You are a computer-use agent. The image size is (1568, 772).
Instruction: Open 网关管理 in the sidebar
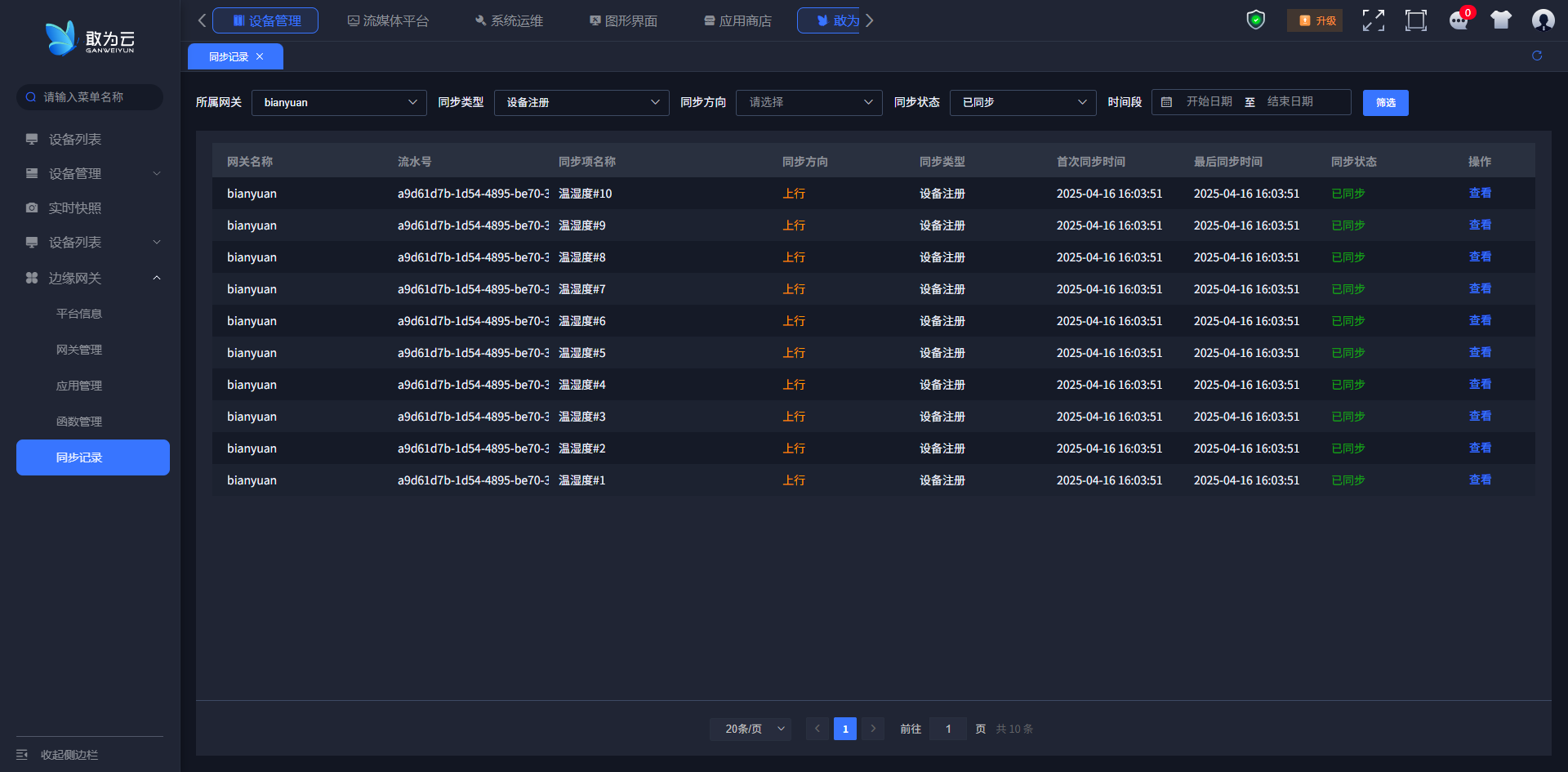79,350
